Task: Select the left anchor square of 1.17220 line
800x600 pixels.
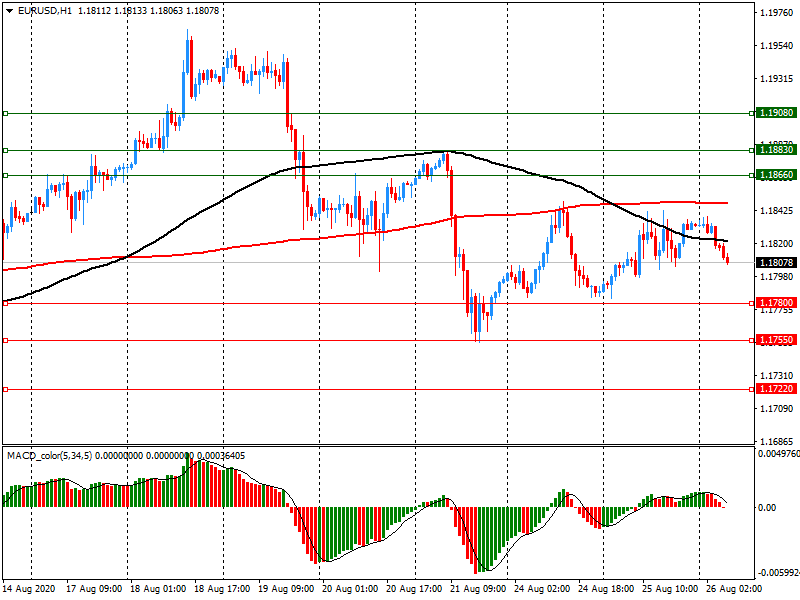Action: point(6,390)
